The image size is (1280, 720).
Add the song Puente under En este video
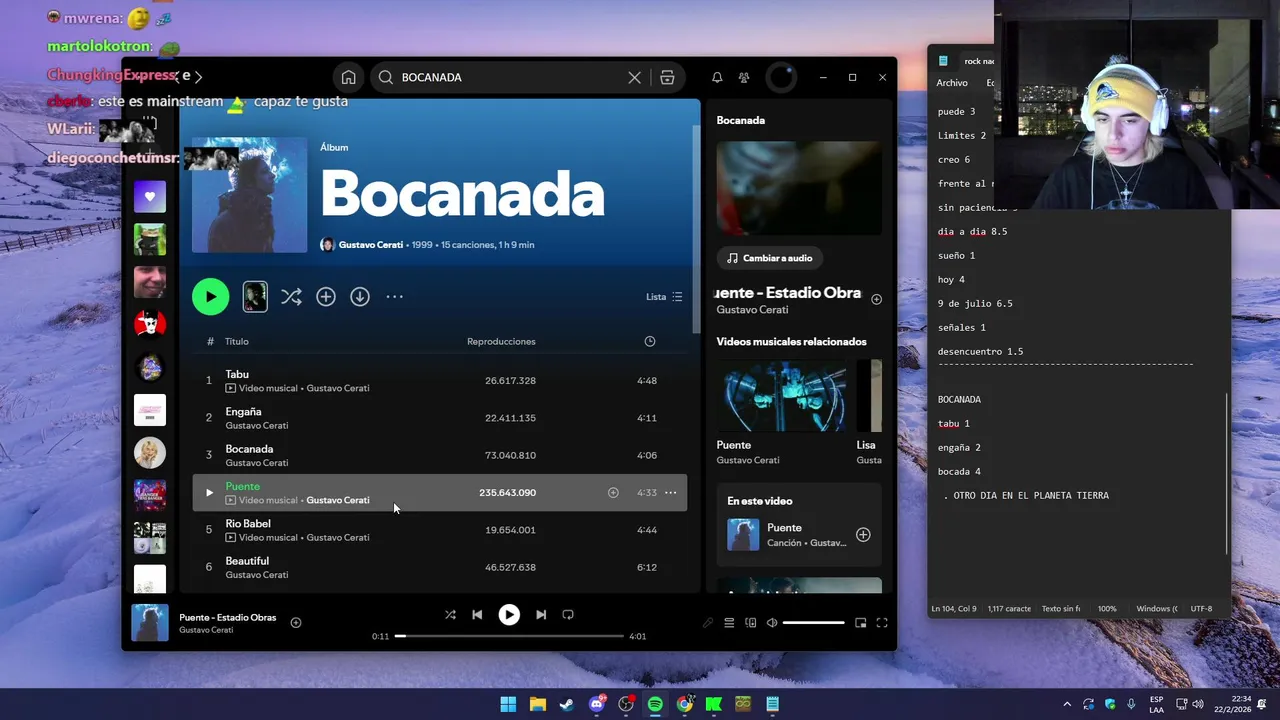tap(863, 535)
